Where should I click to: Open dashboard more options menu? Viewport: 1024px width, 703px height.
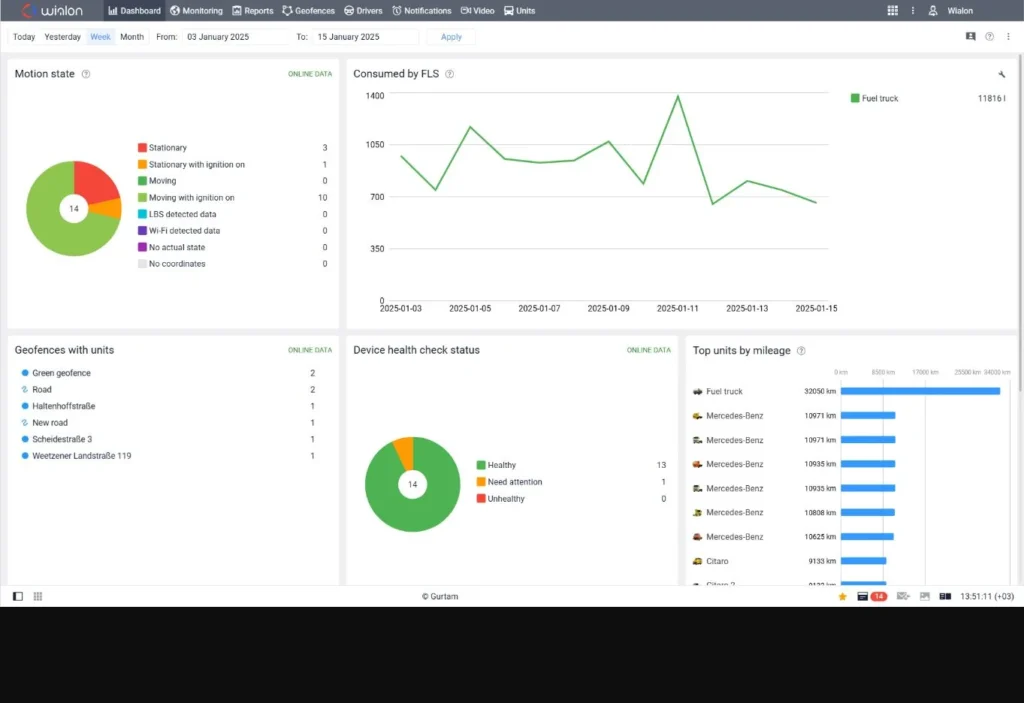coord(1008,37)
